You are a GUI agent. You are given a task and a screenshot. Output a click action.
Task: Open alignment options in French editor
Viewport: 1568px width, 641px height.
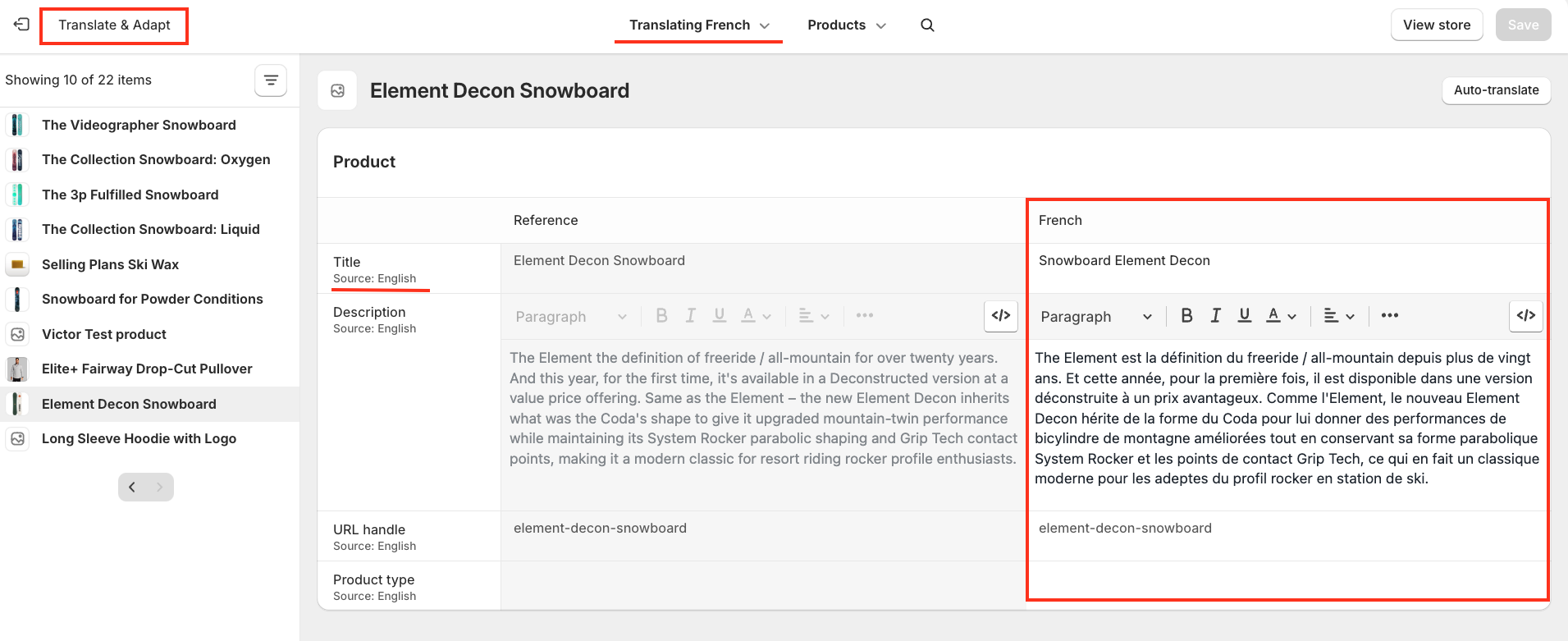1339,316
